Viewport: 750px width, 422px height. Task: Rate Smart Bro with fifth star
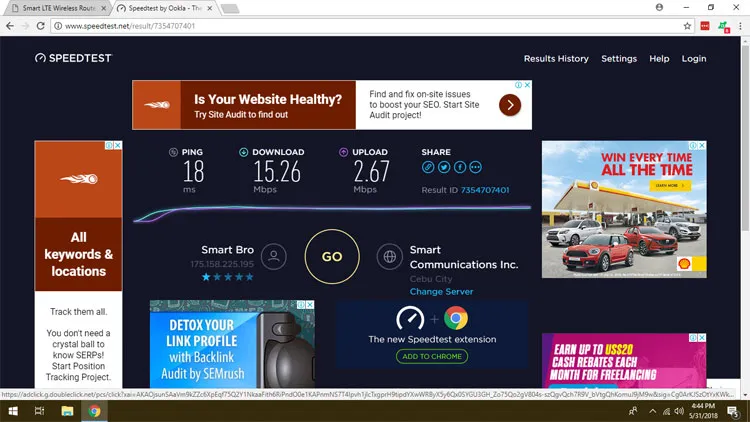(249, 277)
